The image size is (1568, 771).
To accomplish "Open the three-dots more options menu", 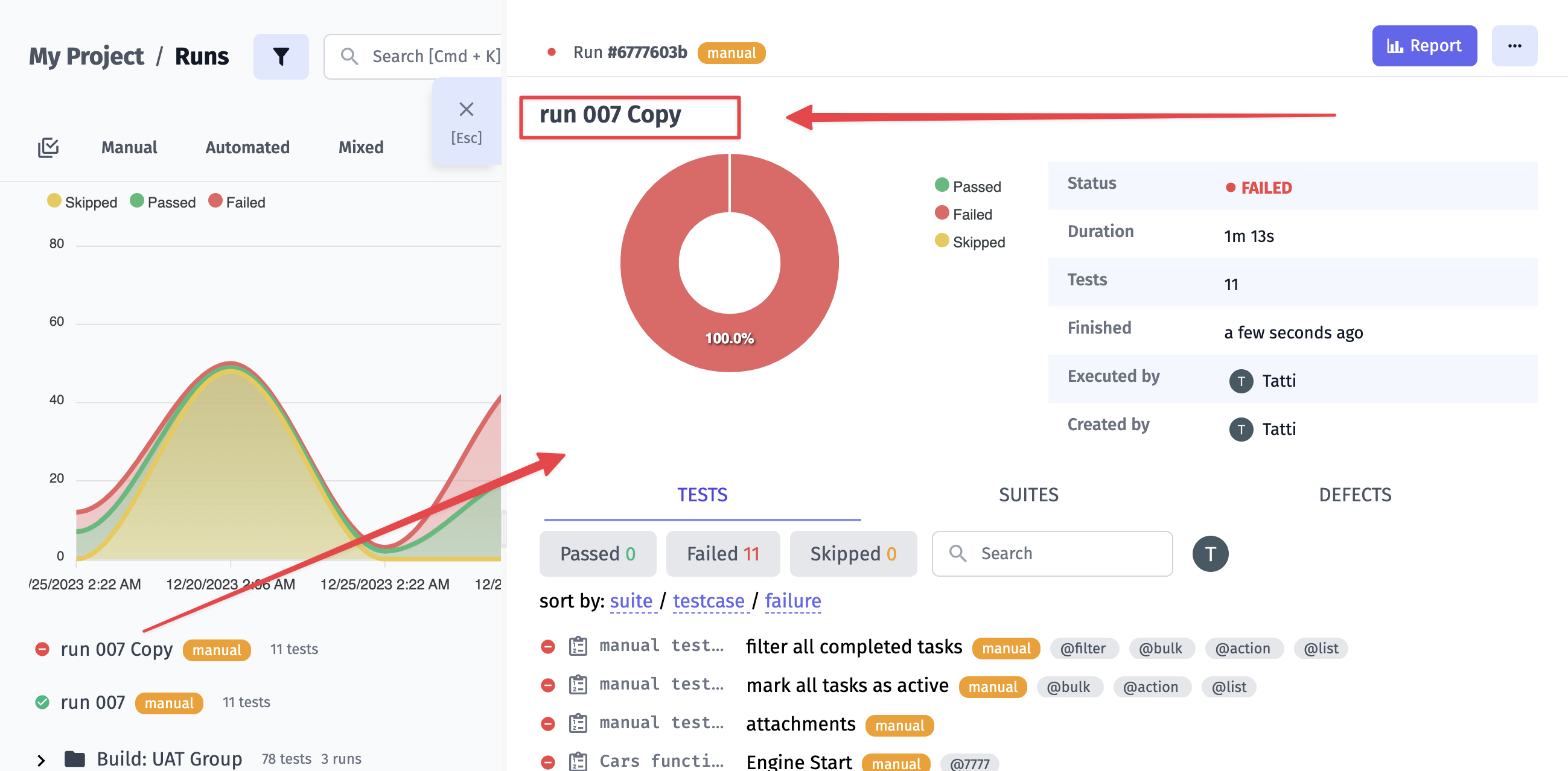I will coord(1514,46).
